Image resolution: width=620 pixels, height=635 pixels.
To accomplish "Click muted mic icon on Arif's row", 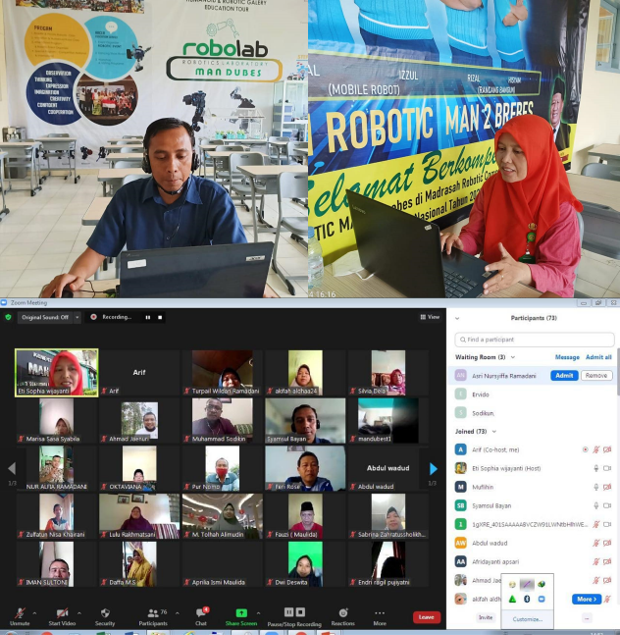I will (x=596, y=450).
